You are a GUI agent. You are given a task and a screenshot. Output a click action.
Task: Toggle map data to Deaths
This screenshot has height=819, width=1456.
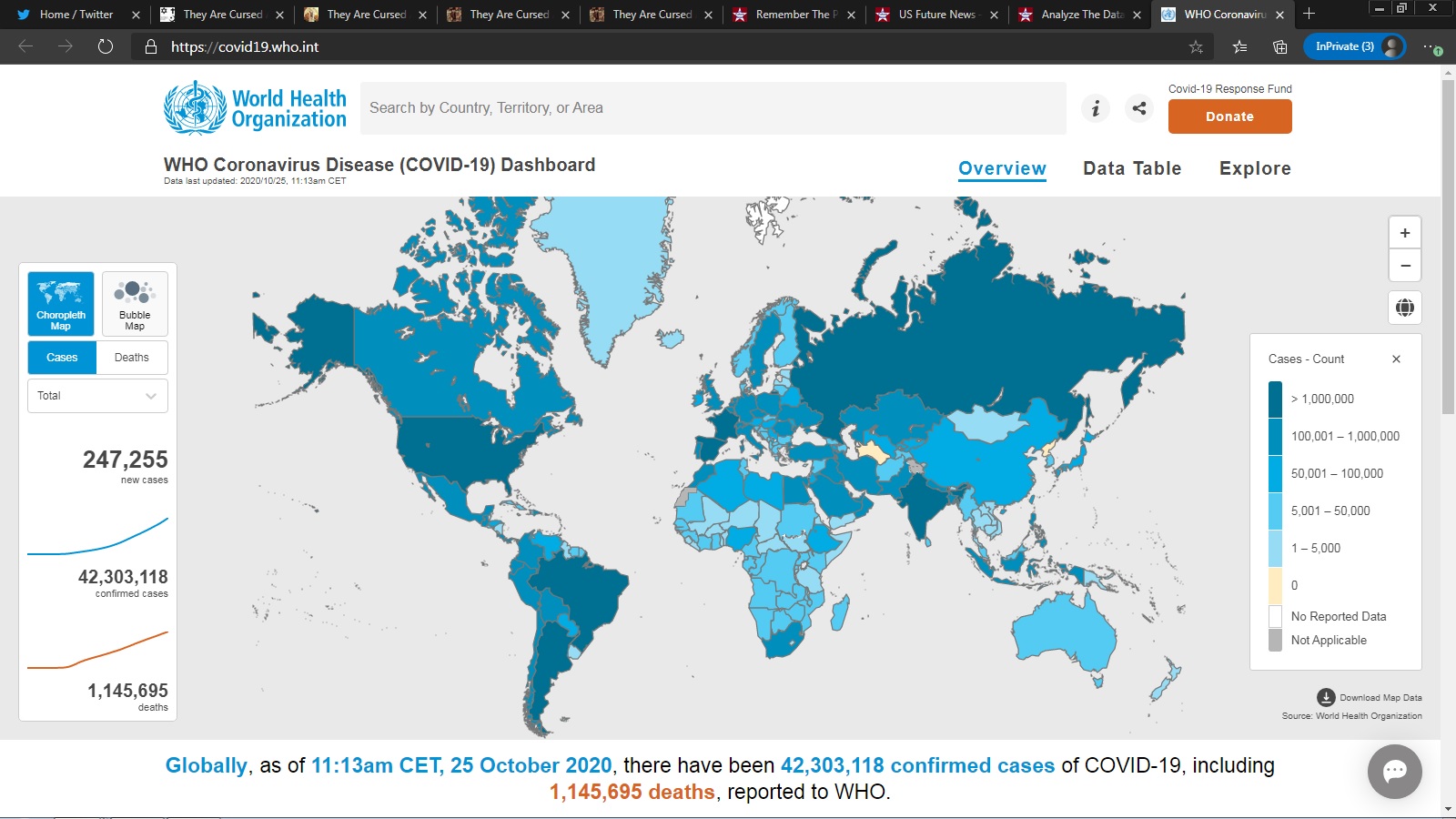coord(132,358)
